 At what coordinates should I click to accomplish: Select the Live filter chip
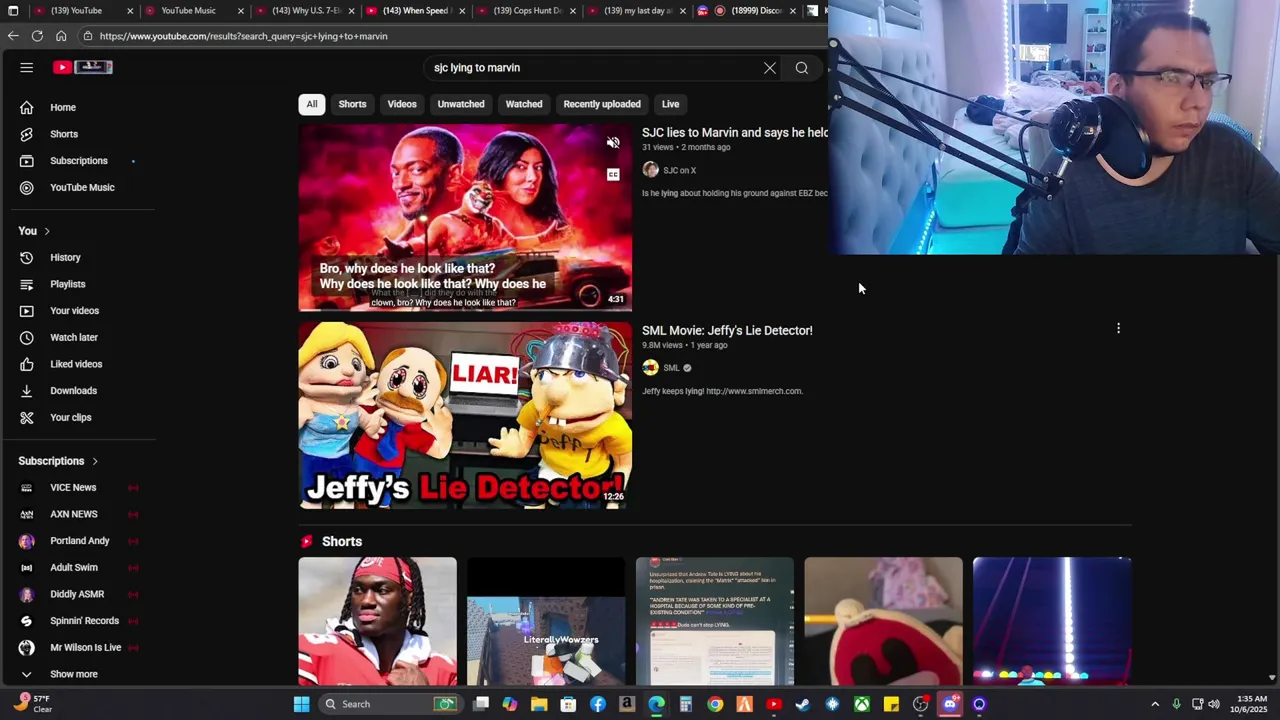tap(670, 104)
